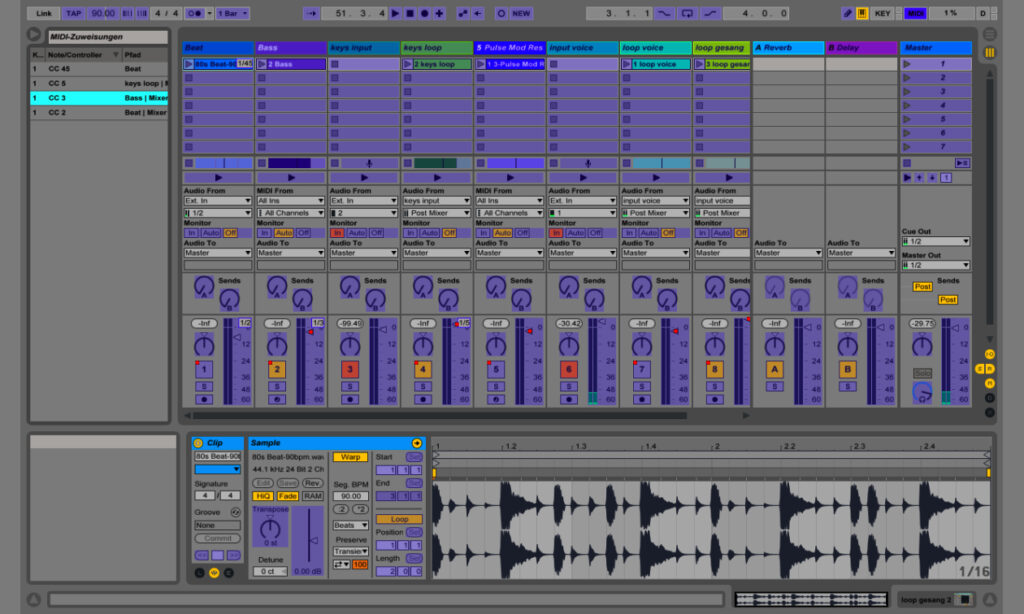Click the Punch-Out switch
This screenshot has width=1024, height=614.
pos(710,13)
